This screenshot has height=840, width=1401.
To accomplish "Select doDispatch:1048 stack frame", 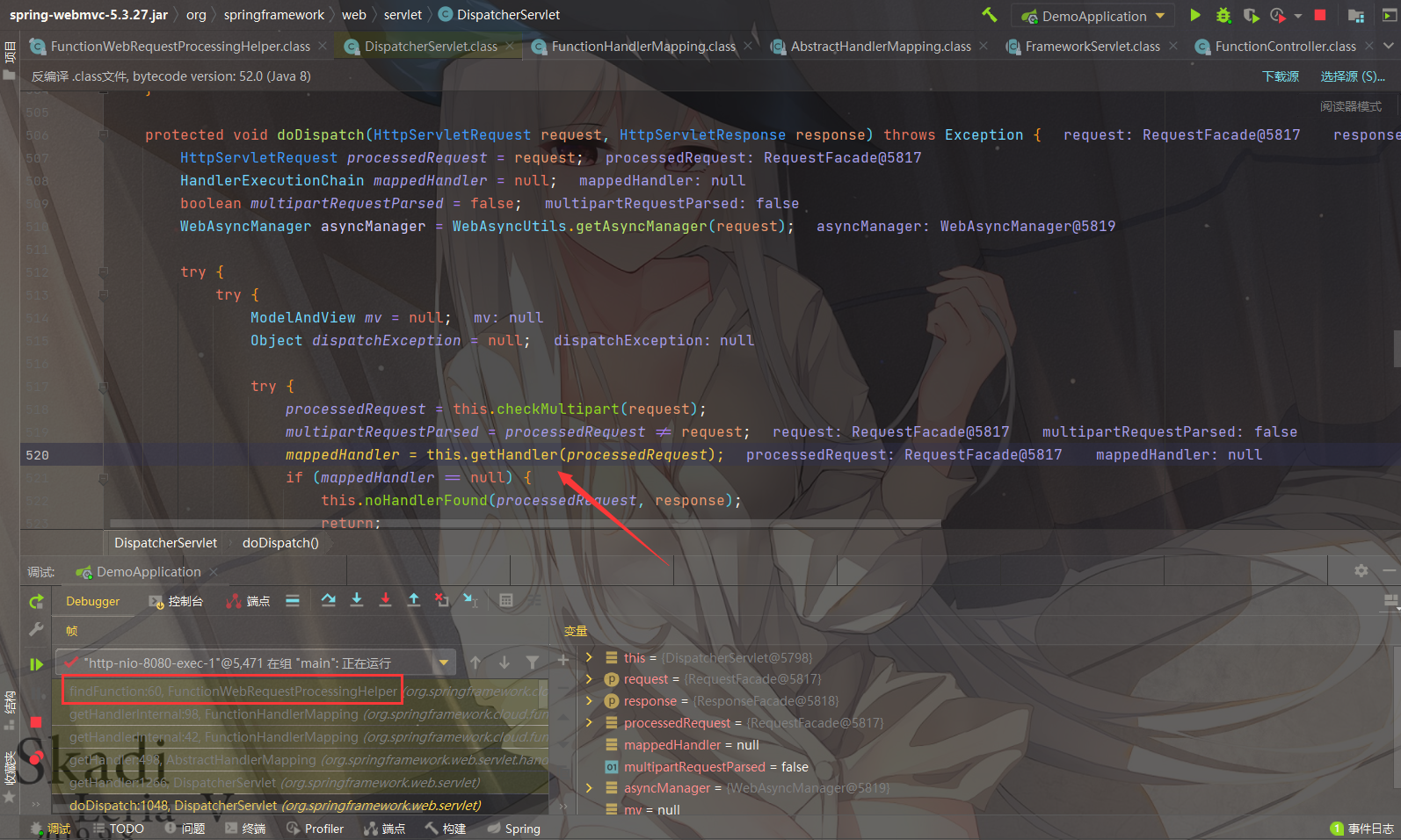I will (301, 805).
